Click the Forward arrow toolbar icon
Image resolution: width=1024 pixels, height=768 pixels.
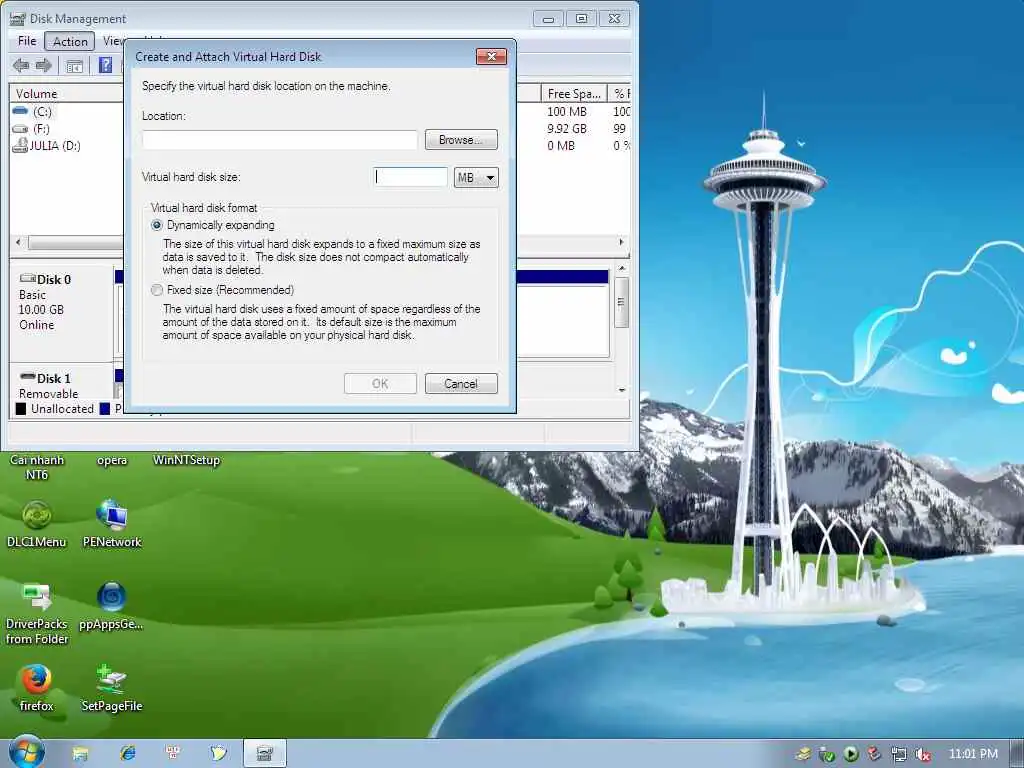(x=44, y=65)
